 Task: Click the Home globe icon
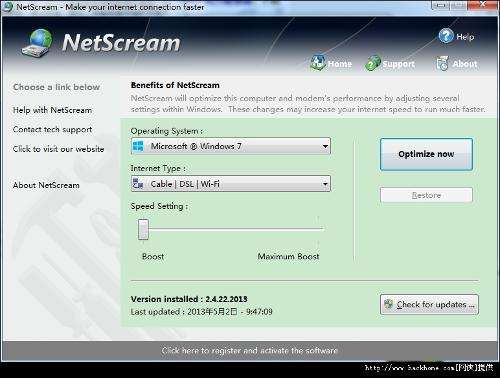(318, 63)
